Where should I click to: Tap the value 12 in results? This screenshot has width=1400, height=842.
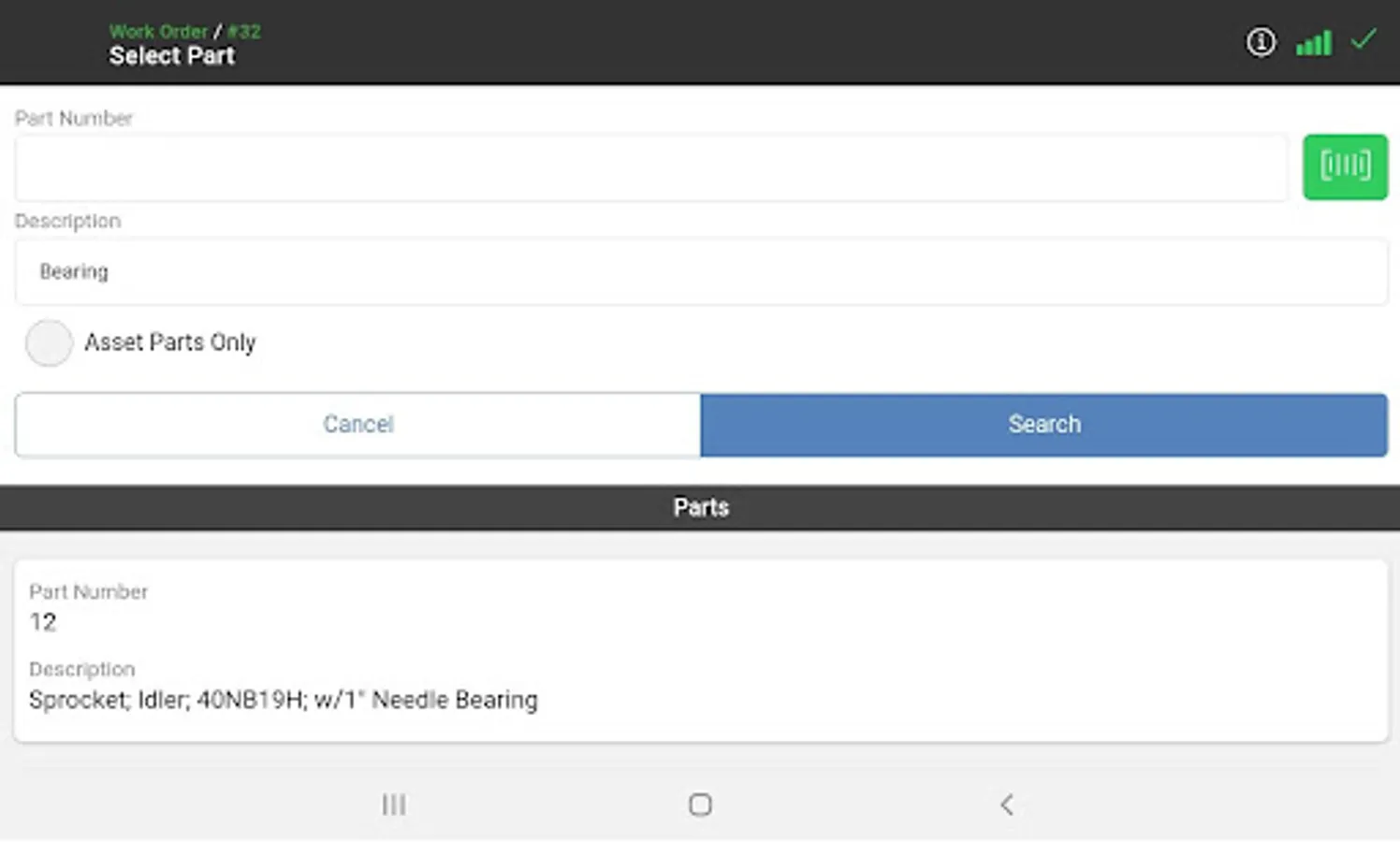pos(43,622)
